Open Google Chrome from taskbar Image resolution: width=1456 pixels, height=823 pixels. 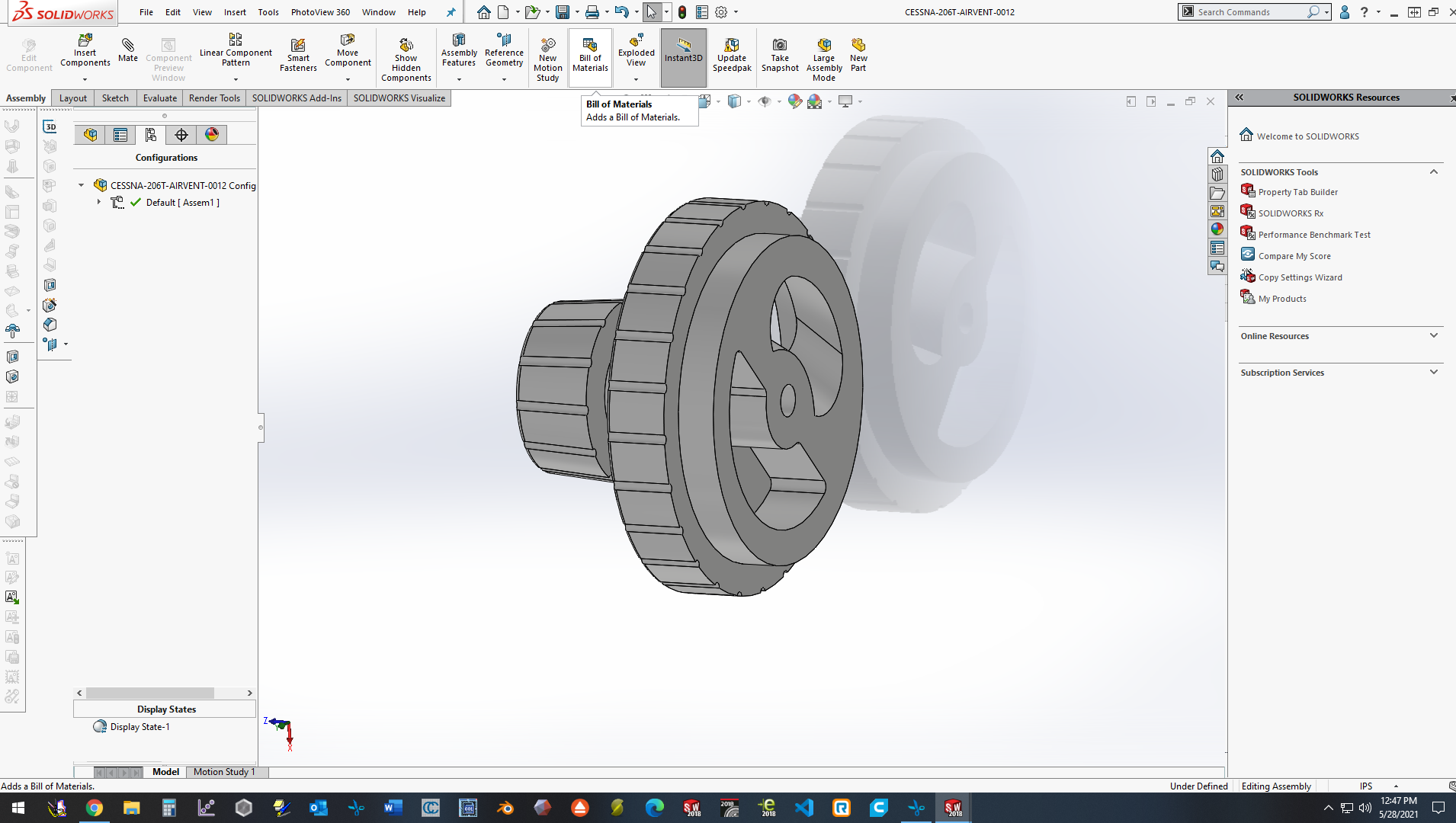pos(95,808)
